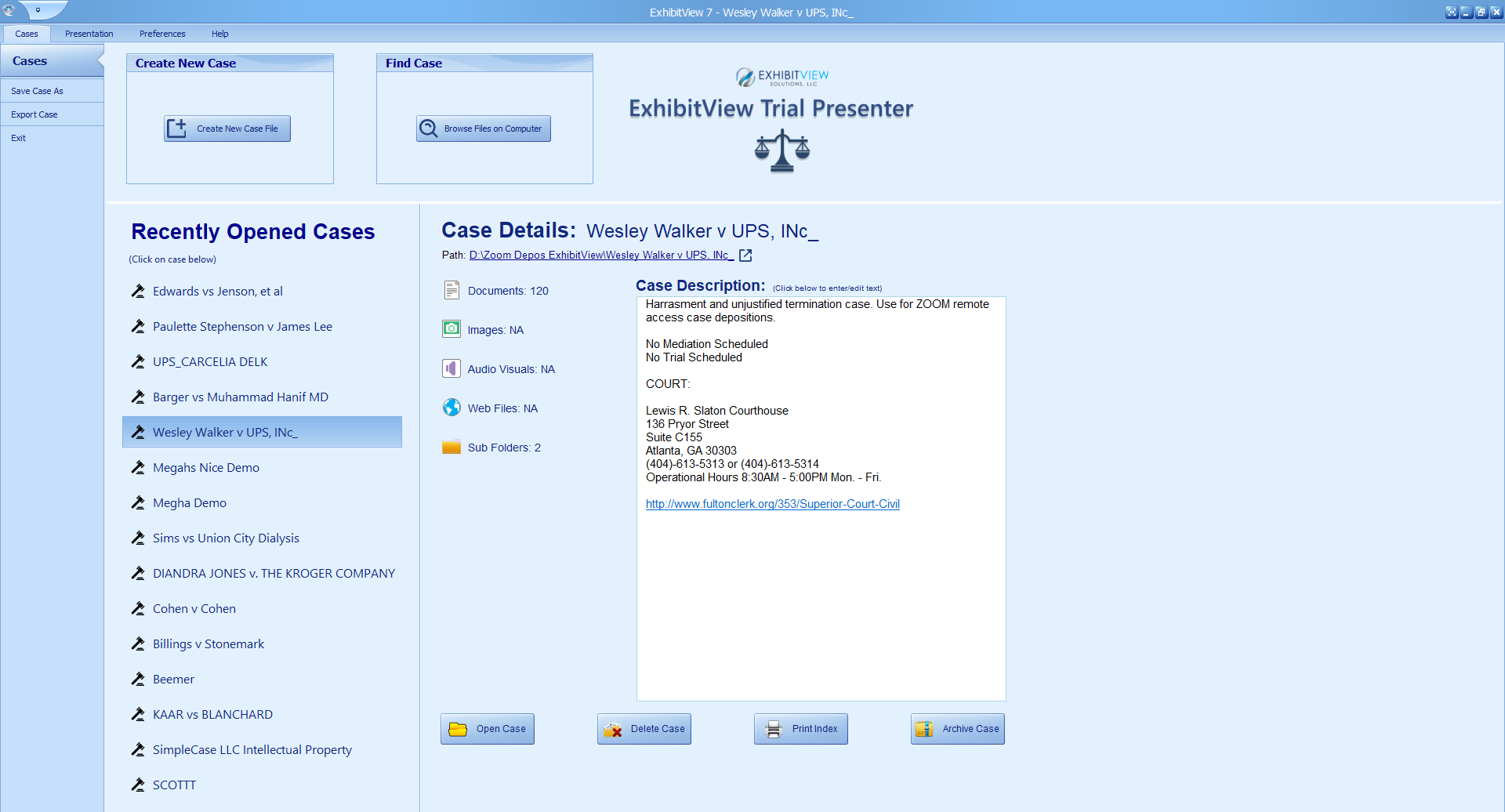Click the Web Files globe icon

[451, 408]
